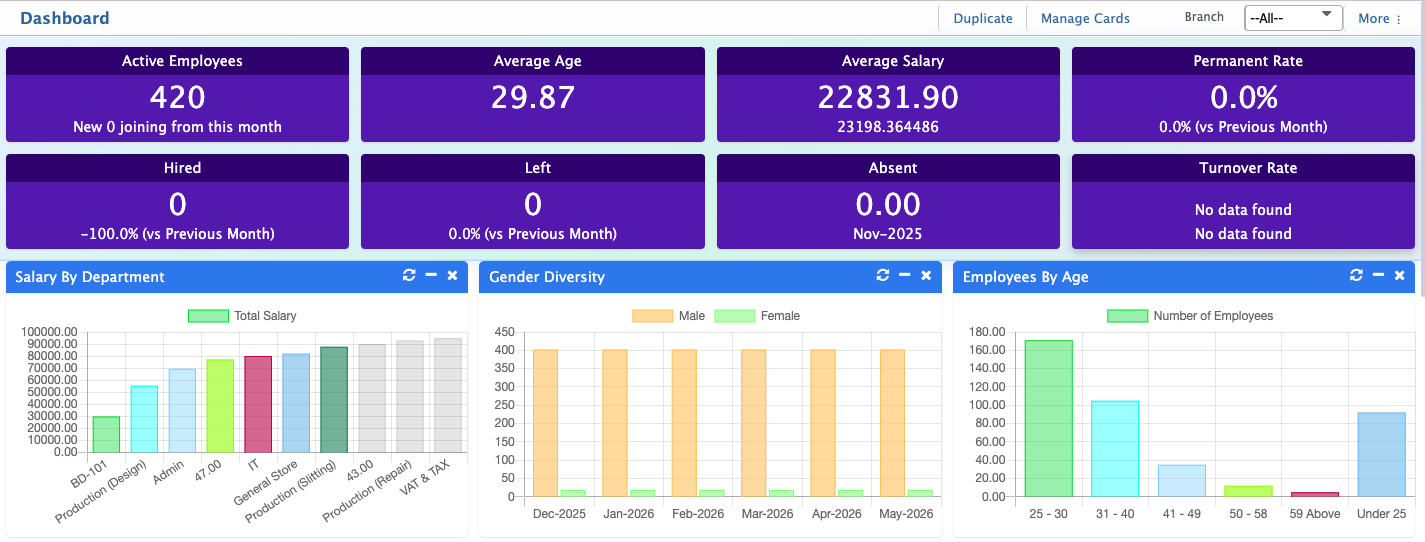This screenshot has height=542, width=1425.
Task: Refresh the Employees By Age chart
Action: click(x=1357, y=276)
